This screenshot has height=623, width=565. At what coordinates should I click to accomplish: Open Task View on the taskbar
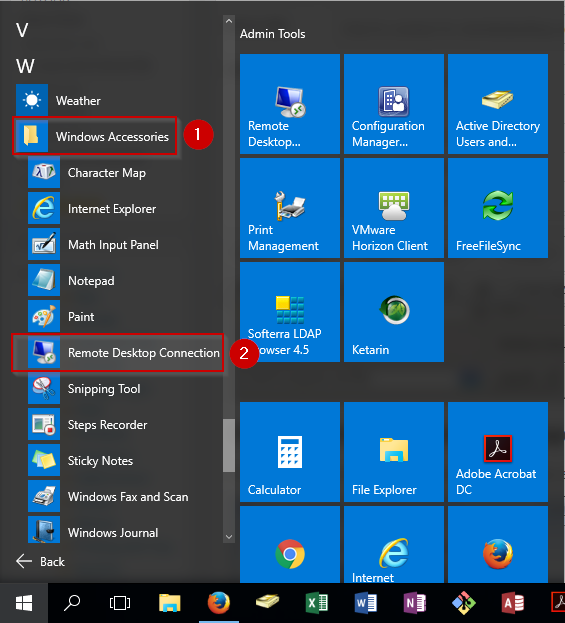click(120, 603)
